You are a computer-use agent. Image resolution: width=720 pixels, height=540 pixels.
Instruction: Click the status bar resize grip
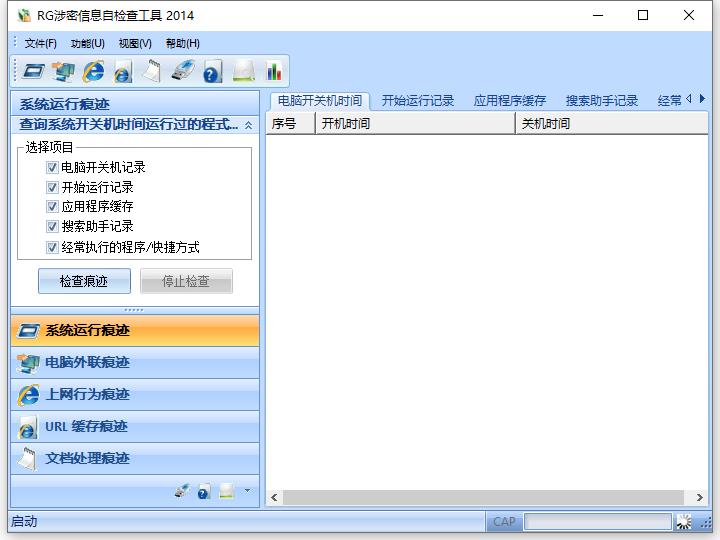pos(705,523)
